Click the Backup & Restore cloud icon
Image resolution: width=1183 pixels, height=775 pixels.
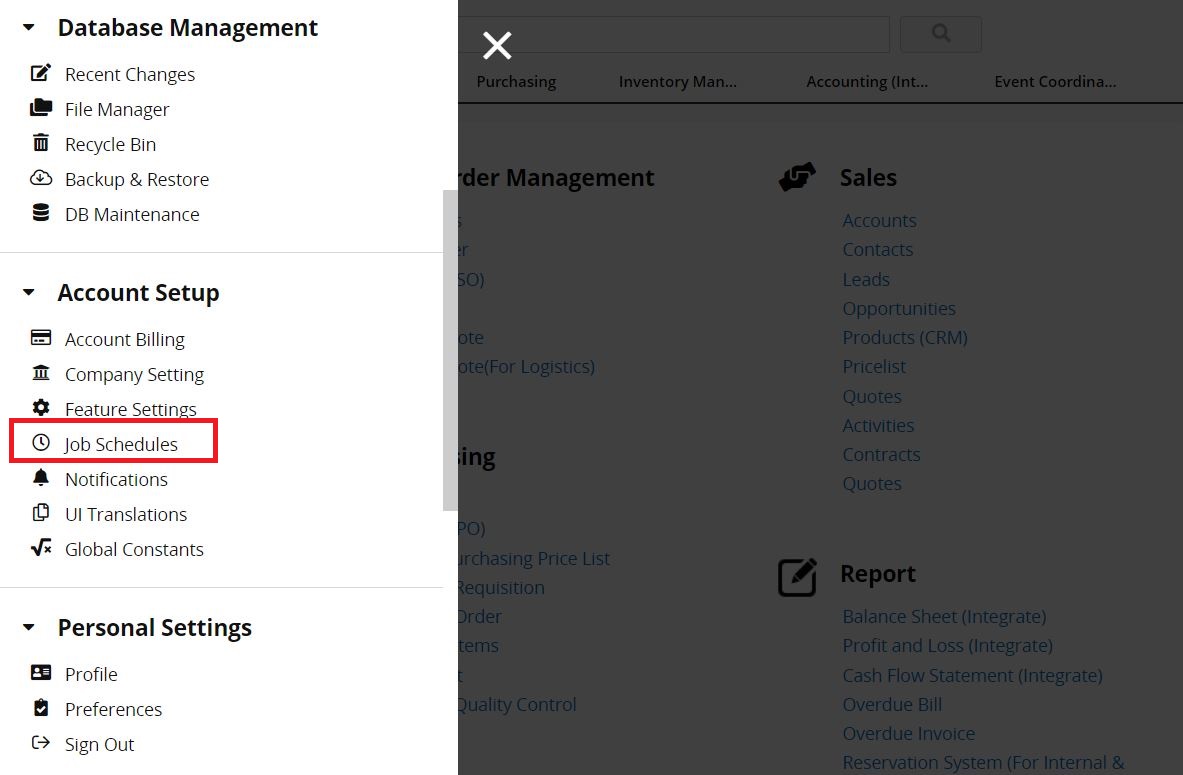[x=41, y=178]
